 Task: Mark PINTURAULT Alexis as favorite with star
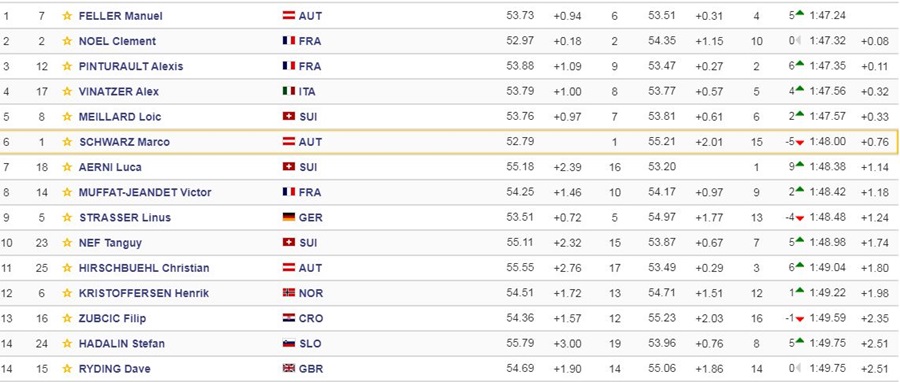pos(67,67)
